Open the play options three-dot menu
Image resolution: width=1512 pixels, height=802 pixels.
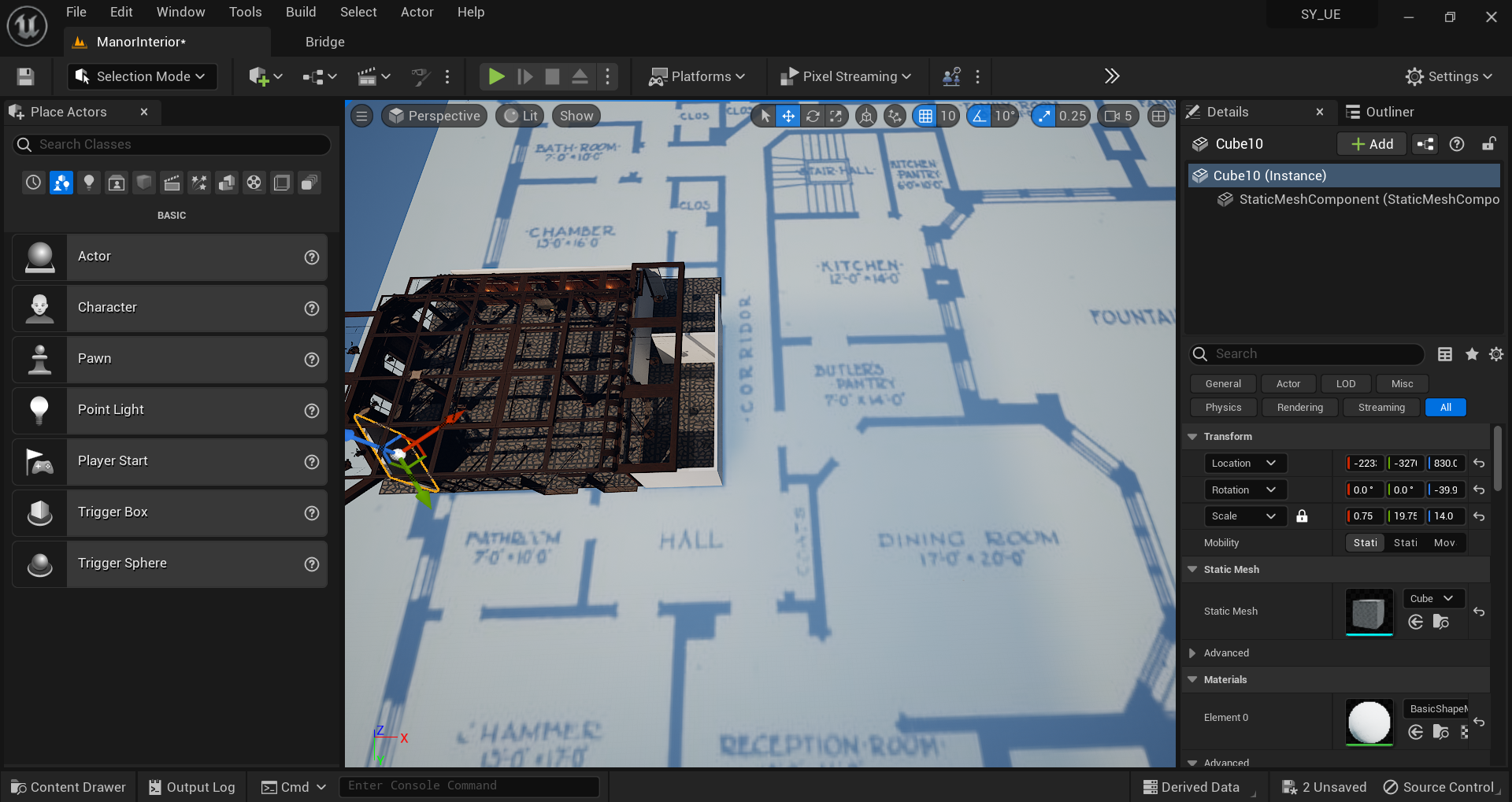tap(607, 76)
